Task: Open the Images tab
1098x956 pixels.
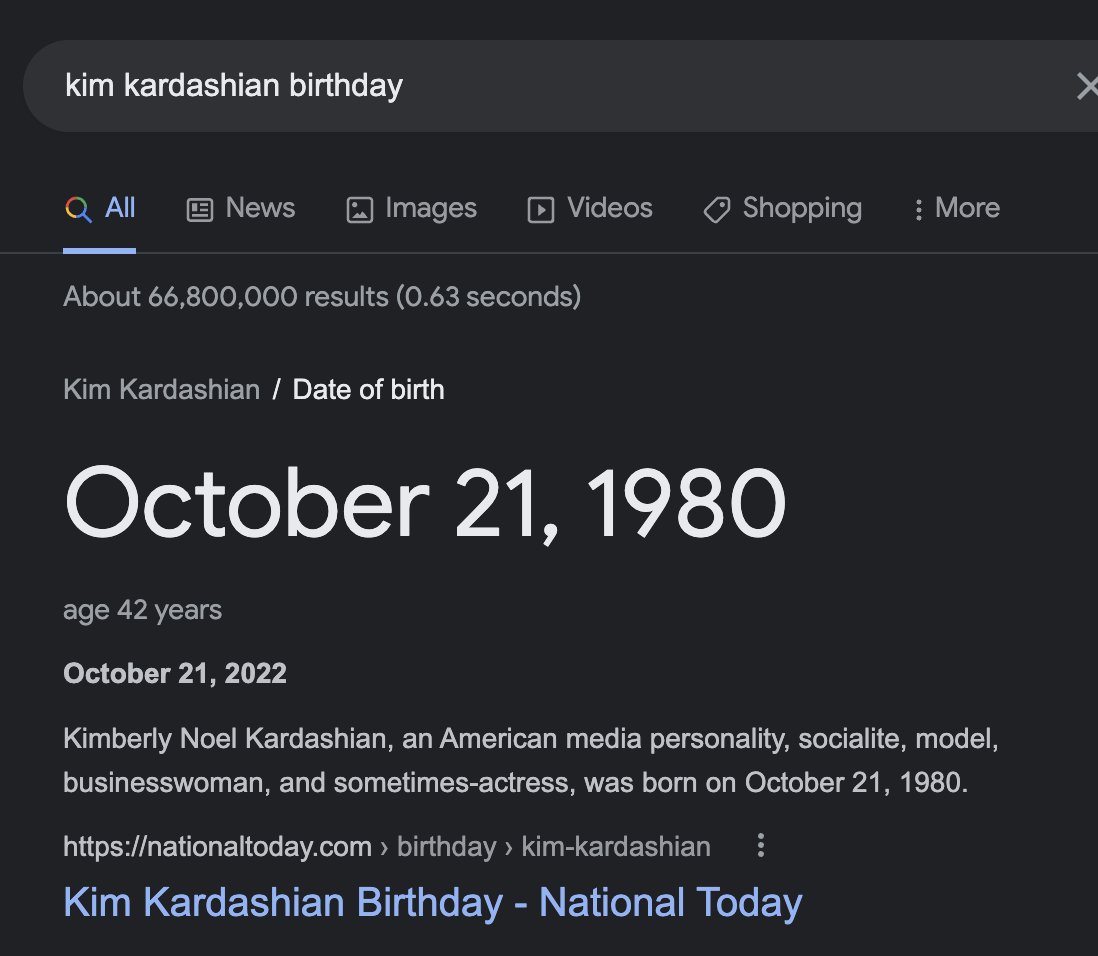Action: click(412, 209)
